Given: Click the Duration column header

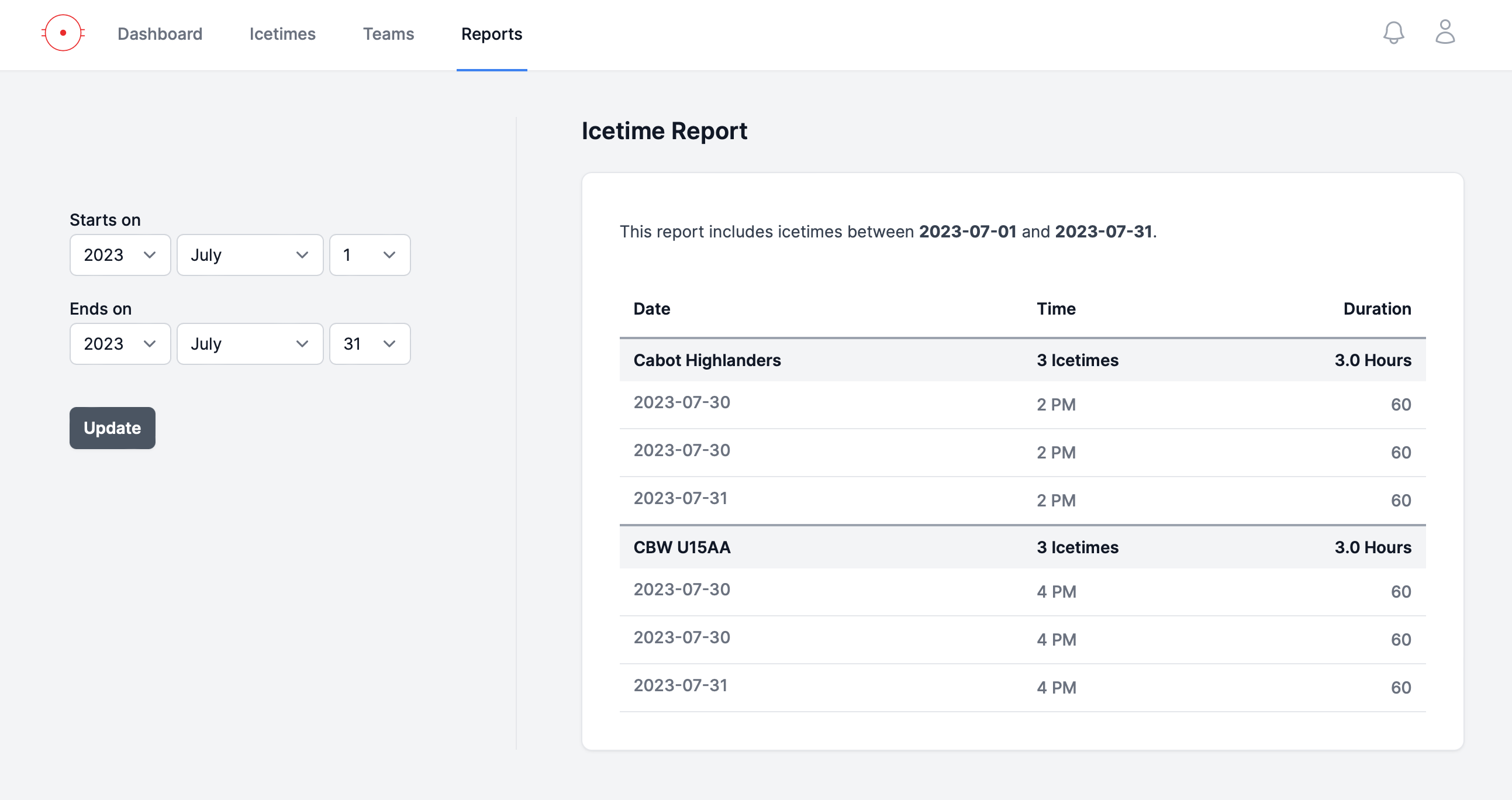Looking at the screenshot, I should [1377, 309].
